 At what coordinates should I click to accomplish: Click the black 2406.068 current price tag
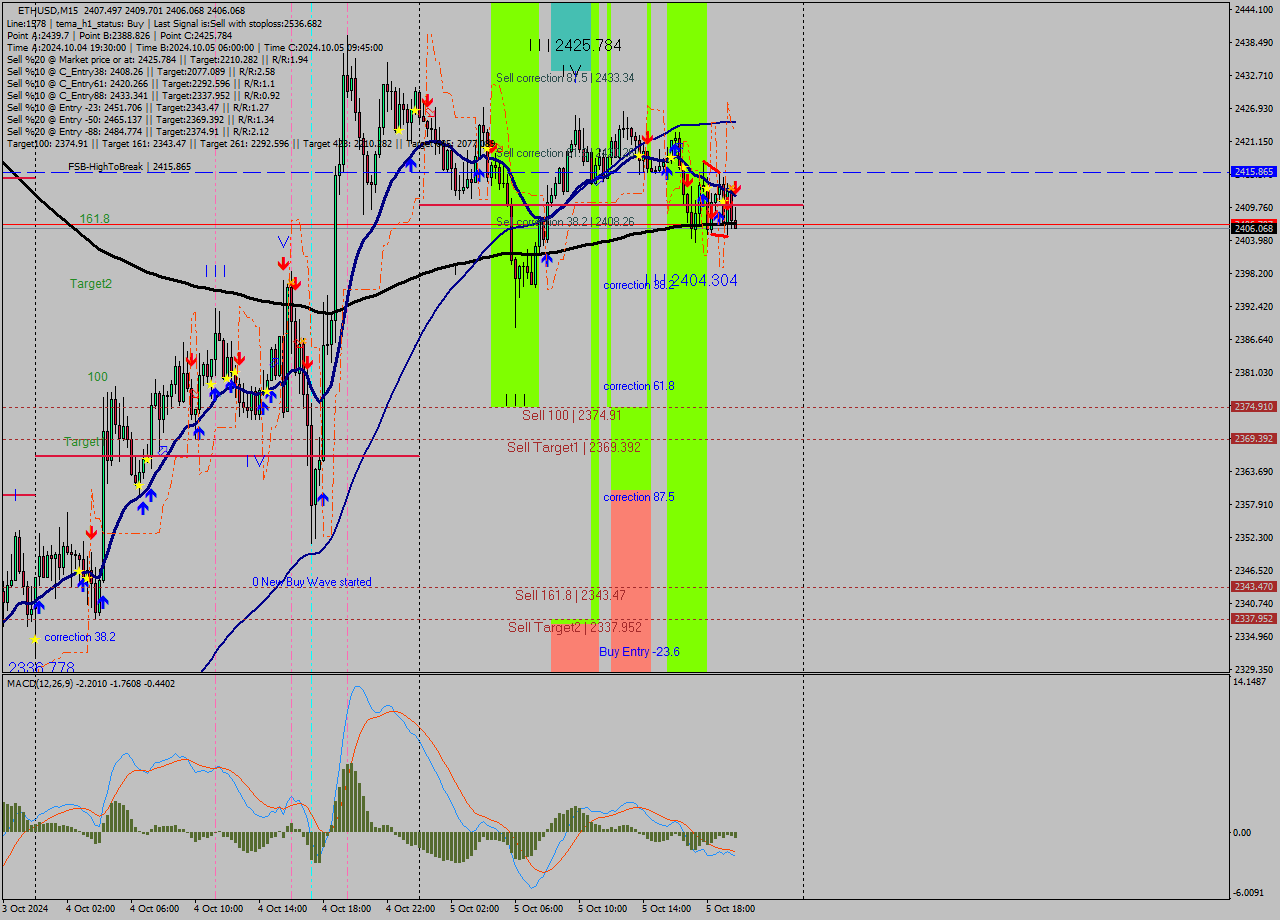pyautogui.click(x=1253, y=228)
